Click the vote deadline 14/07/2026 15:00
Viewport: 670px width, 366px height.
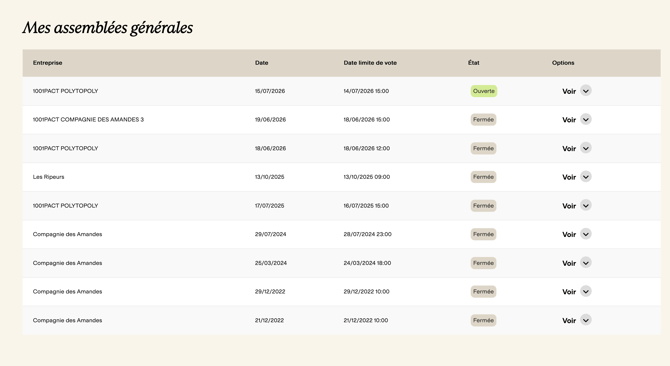pyautogui.click(x=366, y=91)
